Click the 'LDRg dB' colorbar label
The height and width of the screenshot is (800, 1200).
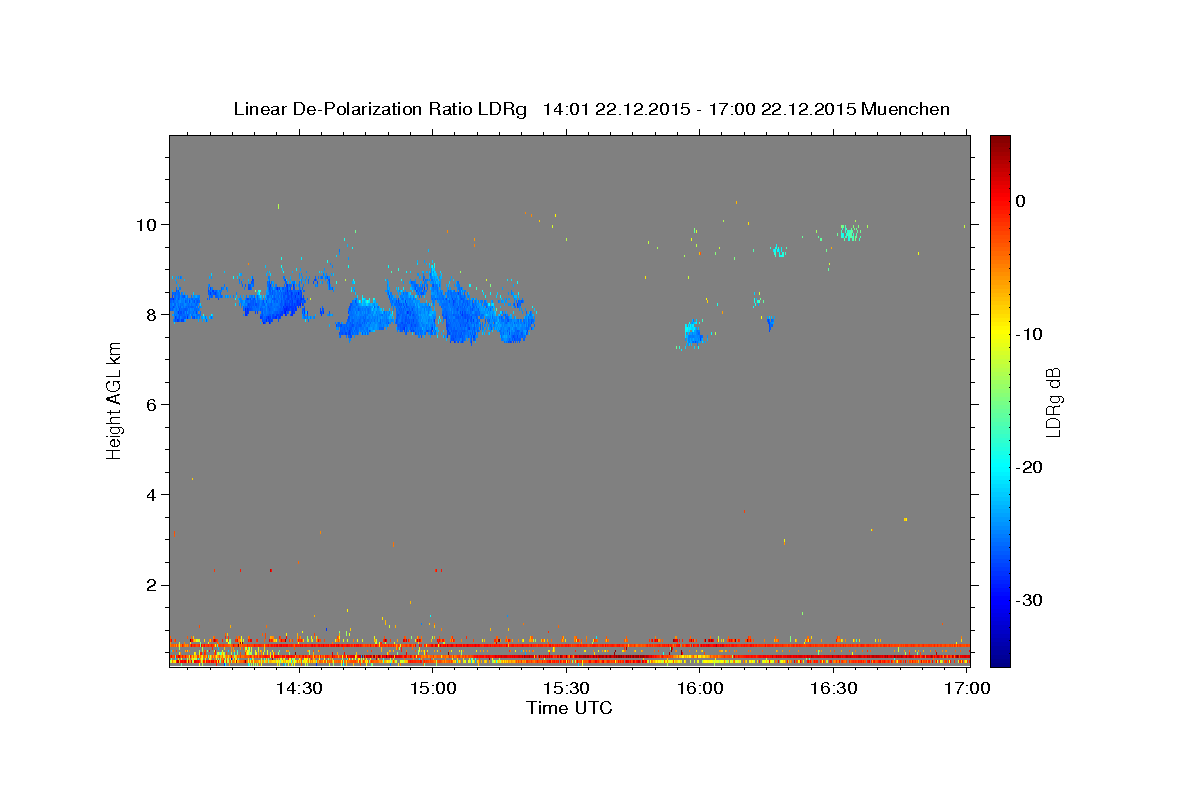[1052, 402]
